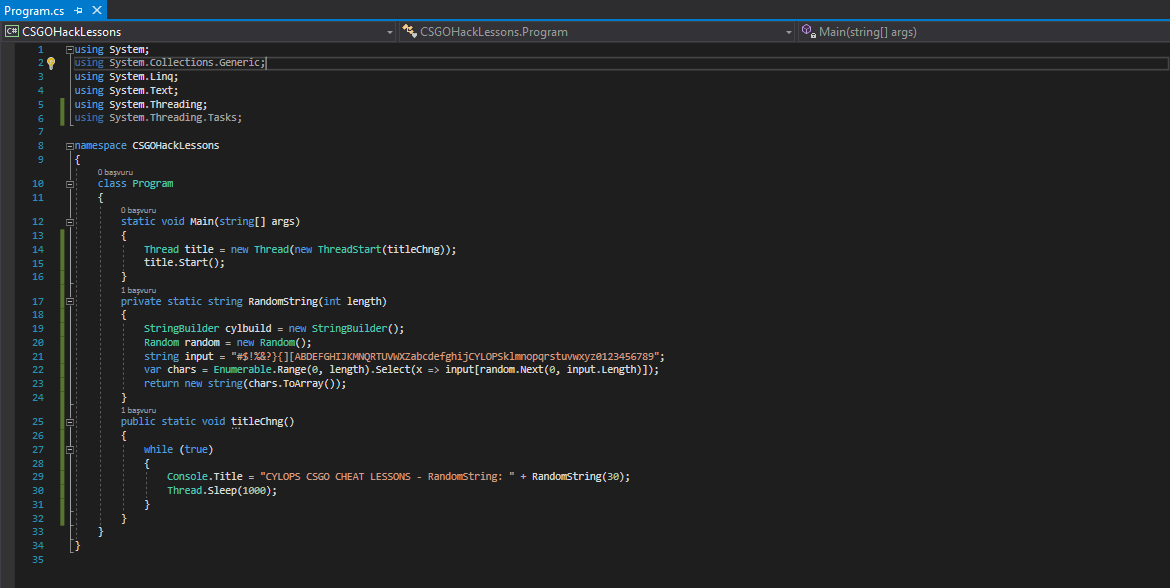Pin the Program.cs tab
This screenshot has width=1170, height=588.
78,10
